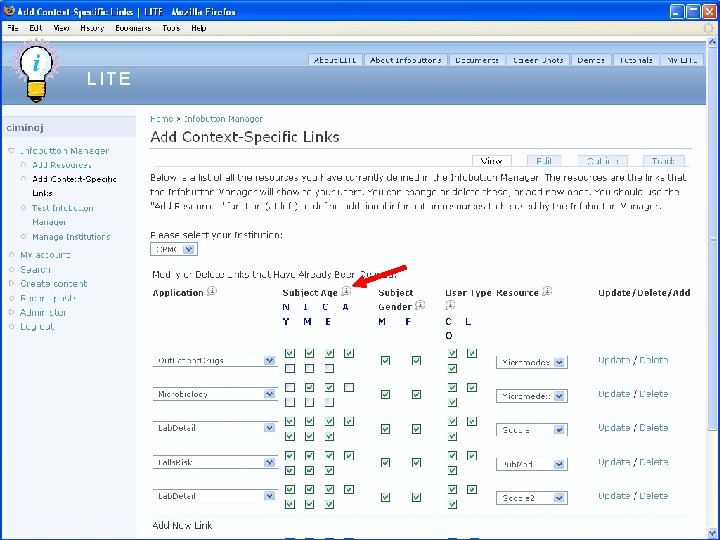Click the Home breadcrumb link
The height and width of the screenshot is (540, 720).
[x=162, y=119]
